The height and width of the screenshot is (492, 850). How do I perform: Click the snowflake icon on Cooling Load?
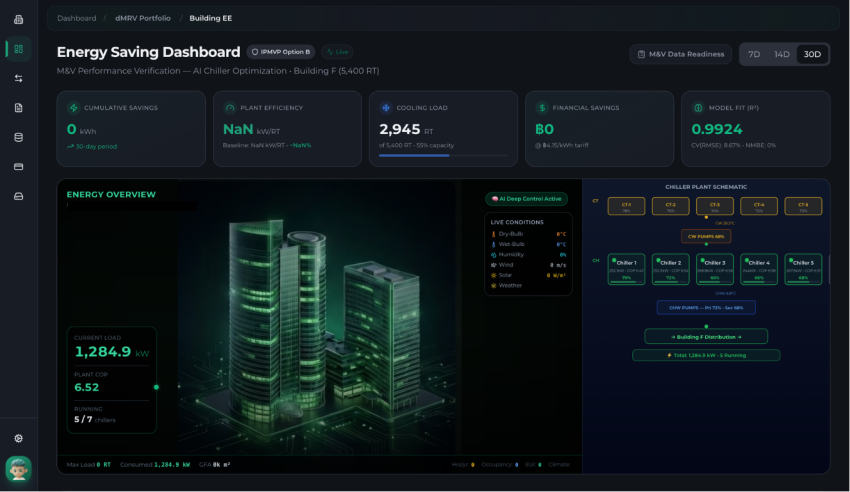pos(386,108)
